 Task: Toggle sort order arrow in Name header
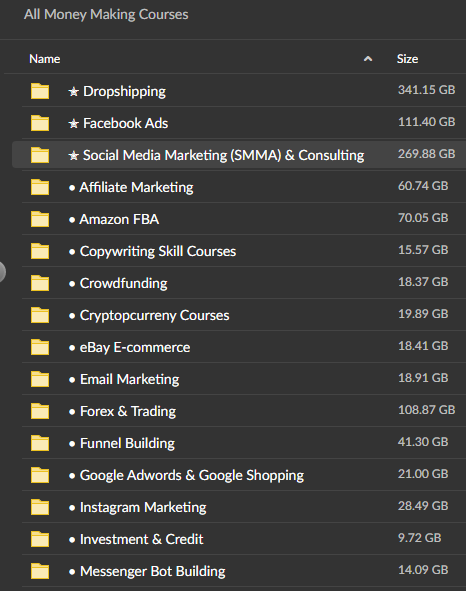coord(368,59)
